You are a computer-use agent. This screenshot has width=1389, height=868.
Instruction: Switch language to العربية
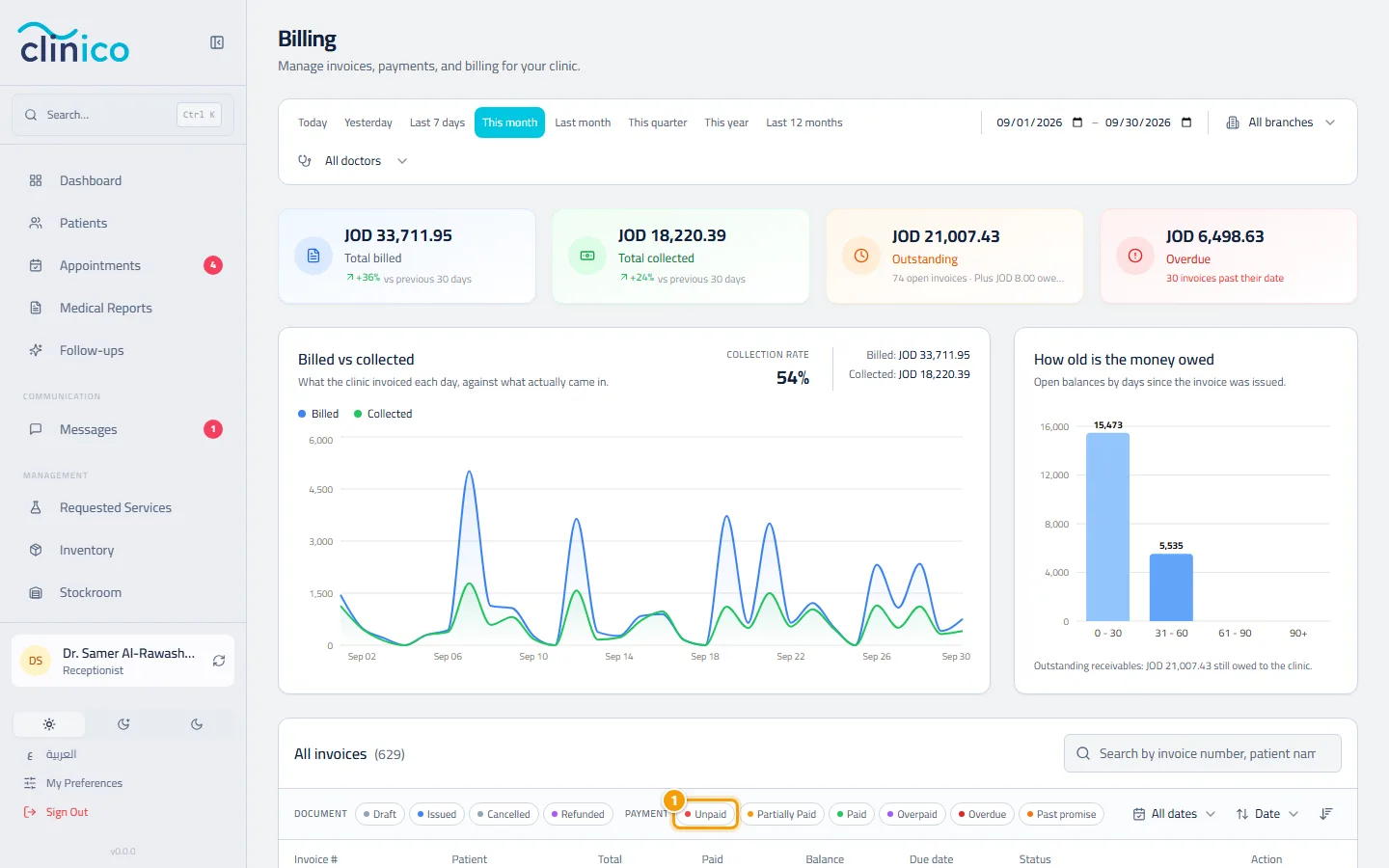(x=61, y=754)
